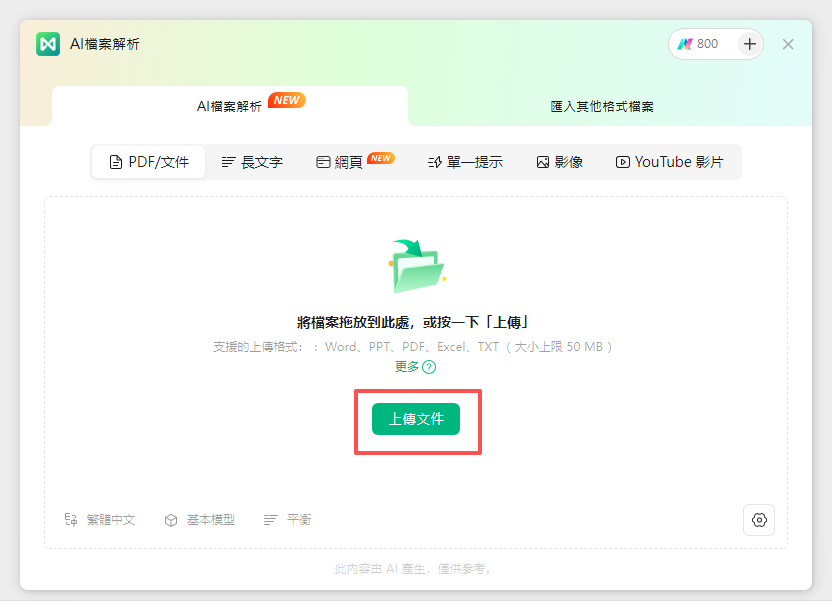Select the 影像 source type

[x=559, y=162]
